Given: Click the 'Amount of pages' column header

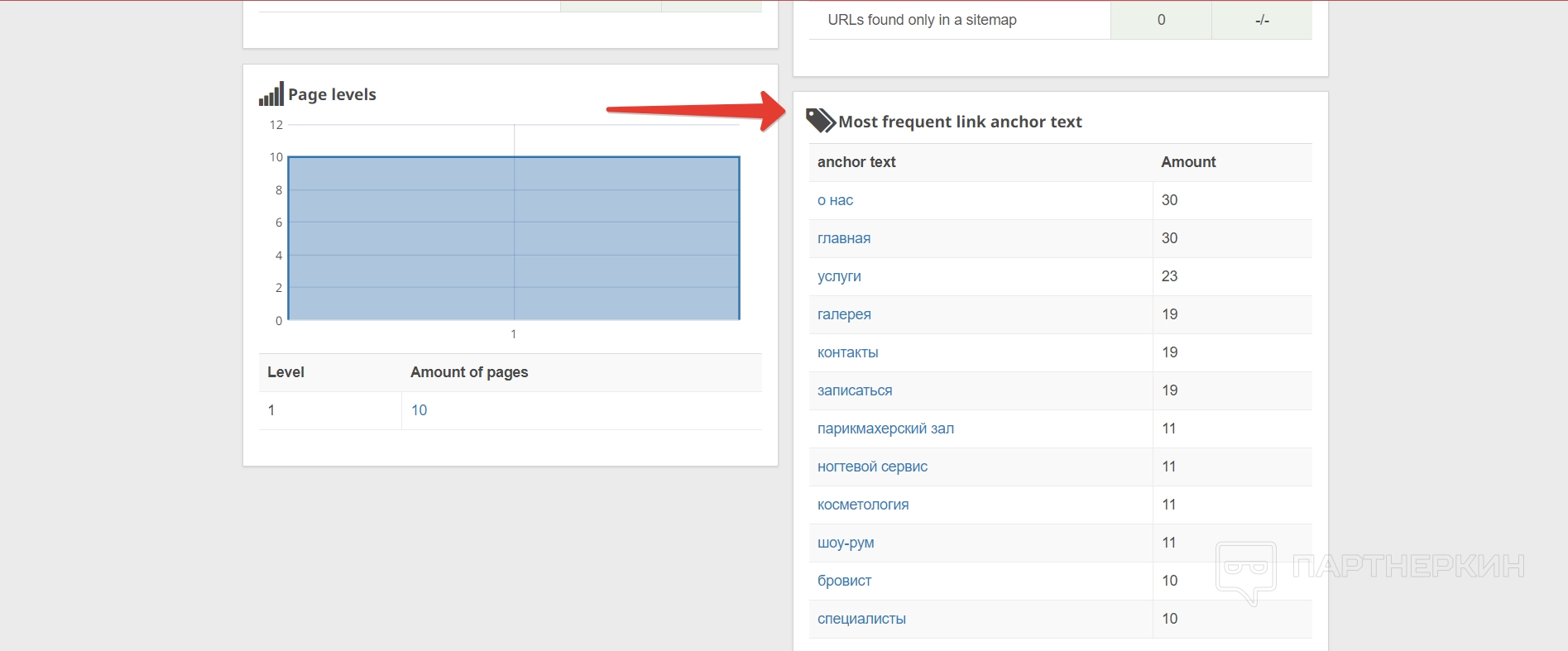Looking at the screenshot, I should (469, 372).
